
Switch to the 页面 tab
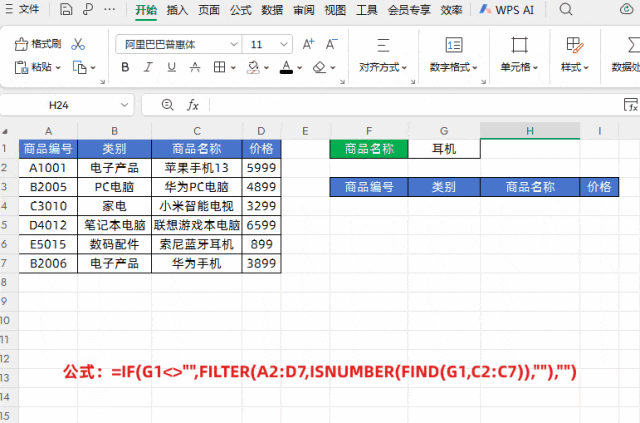(x=209, y=10)
